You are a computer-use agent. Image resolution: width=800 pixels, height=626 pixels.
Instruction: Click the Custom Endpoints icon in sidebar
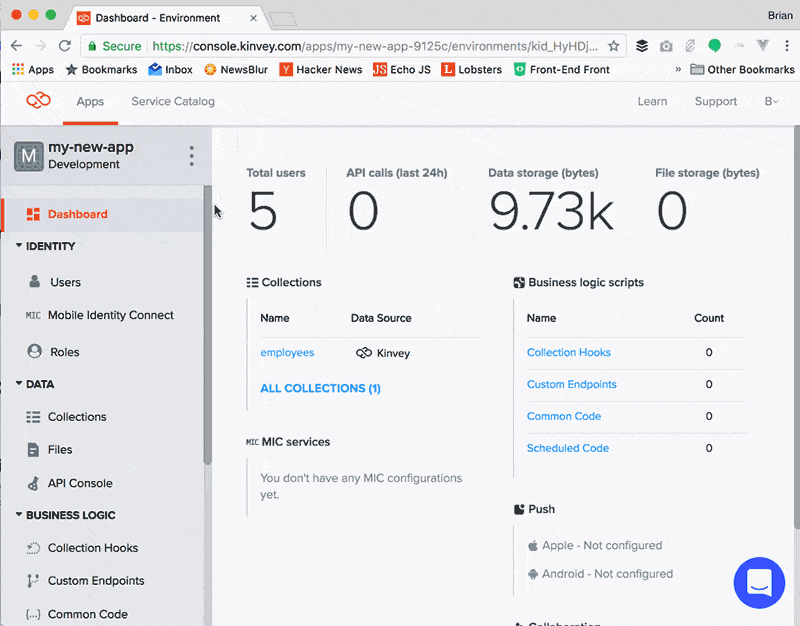point(33,581)
